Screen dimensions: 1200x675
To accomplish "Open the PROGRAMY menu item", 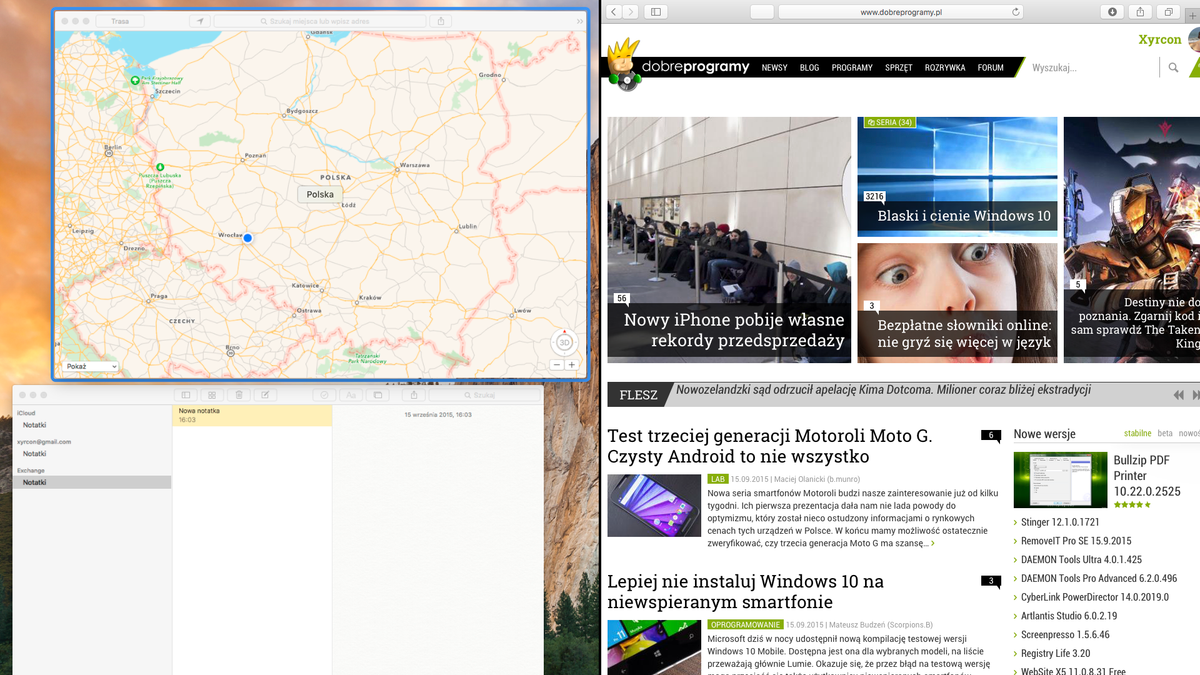I will (x=852, y=68).
